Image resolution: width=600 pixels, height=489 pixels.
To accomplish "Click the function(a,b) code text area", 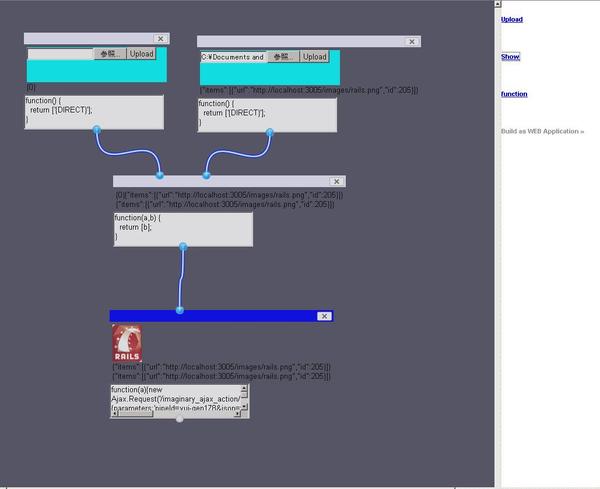I will [182, 228].
